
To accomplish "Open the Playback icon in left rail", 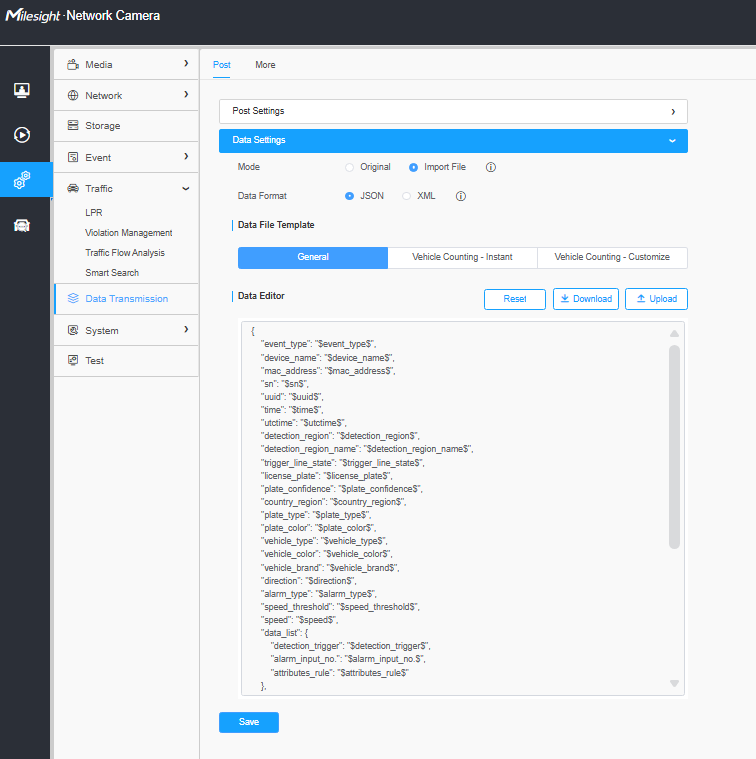I will pos(22,135).
